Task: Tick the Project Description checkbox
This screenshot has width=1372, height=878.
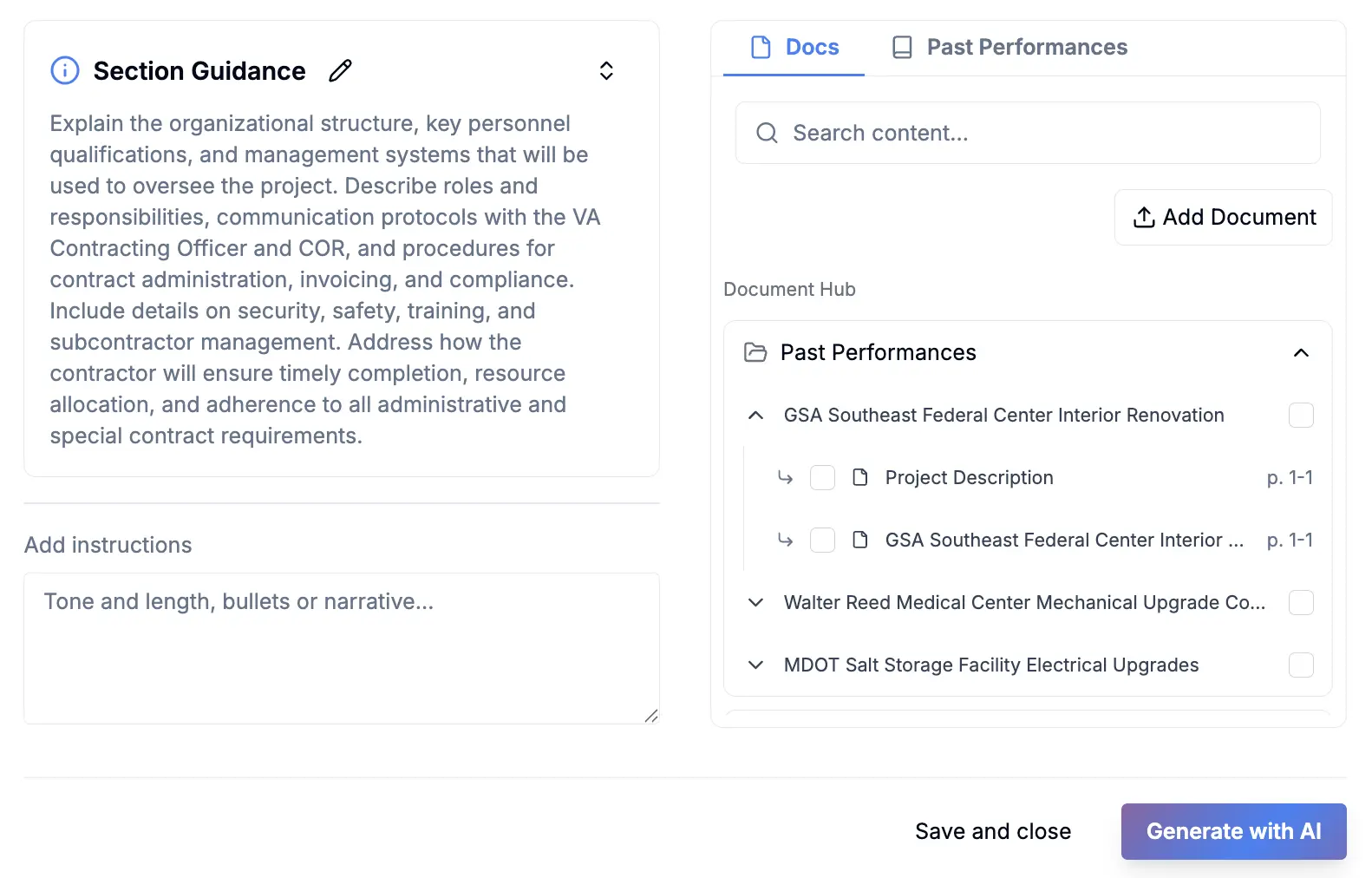Action: [x=822, y=478]
